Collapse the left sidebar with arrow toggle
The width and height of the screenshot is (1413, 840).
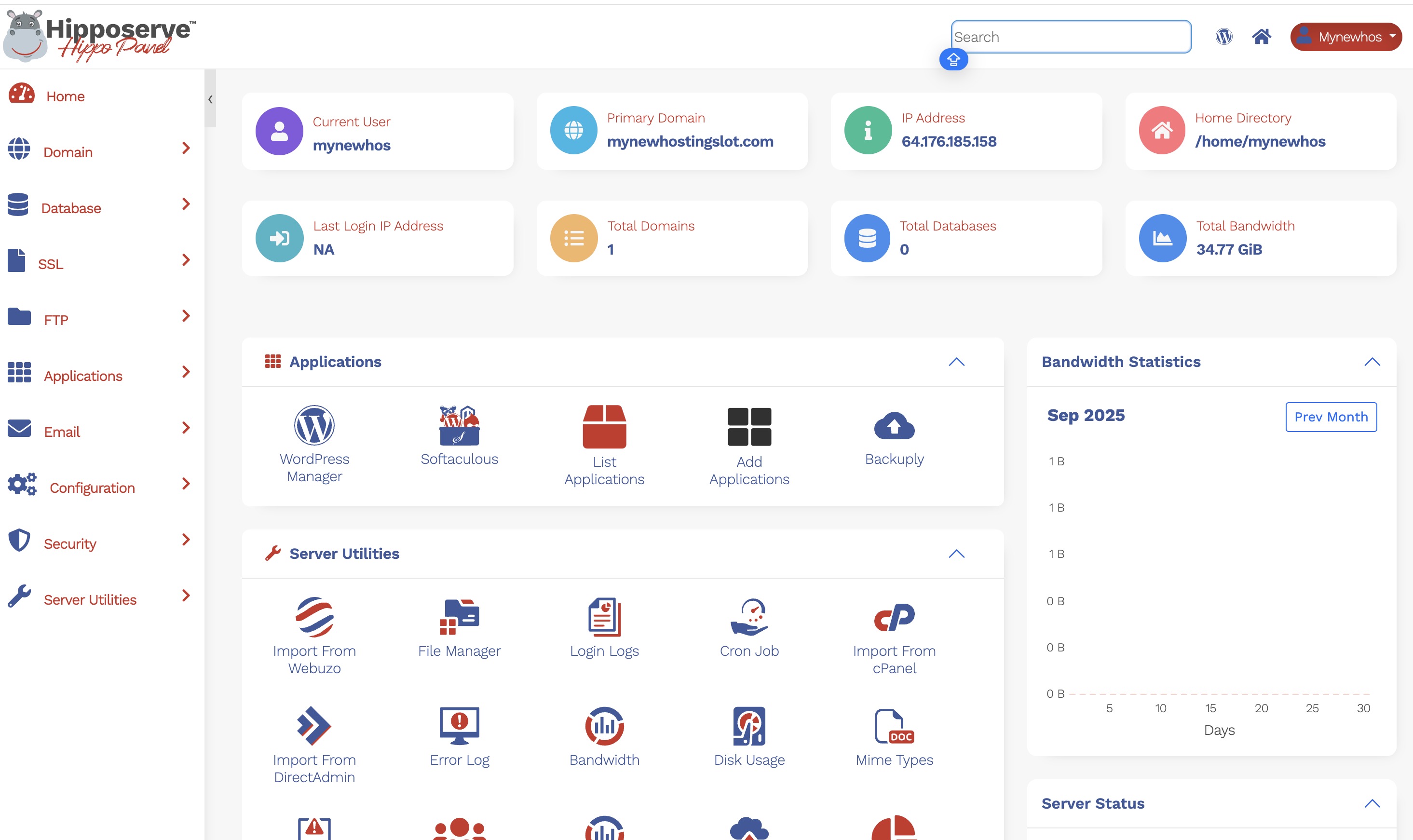click(210, 99)
